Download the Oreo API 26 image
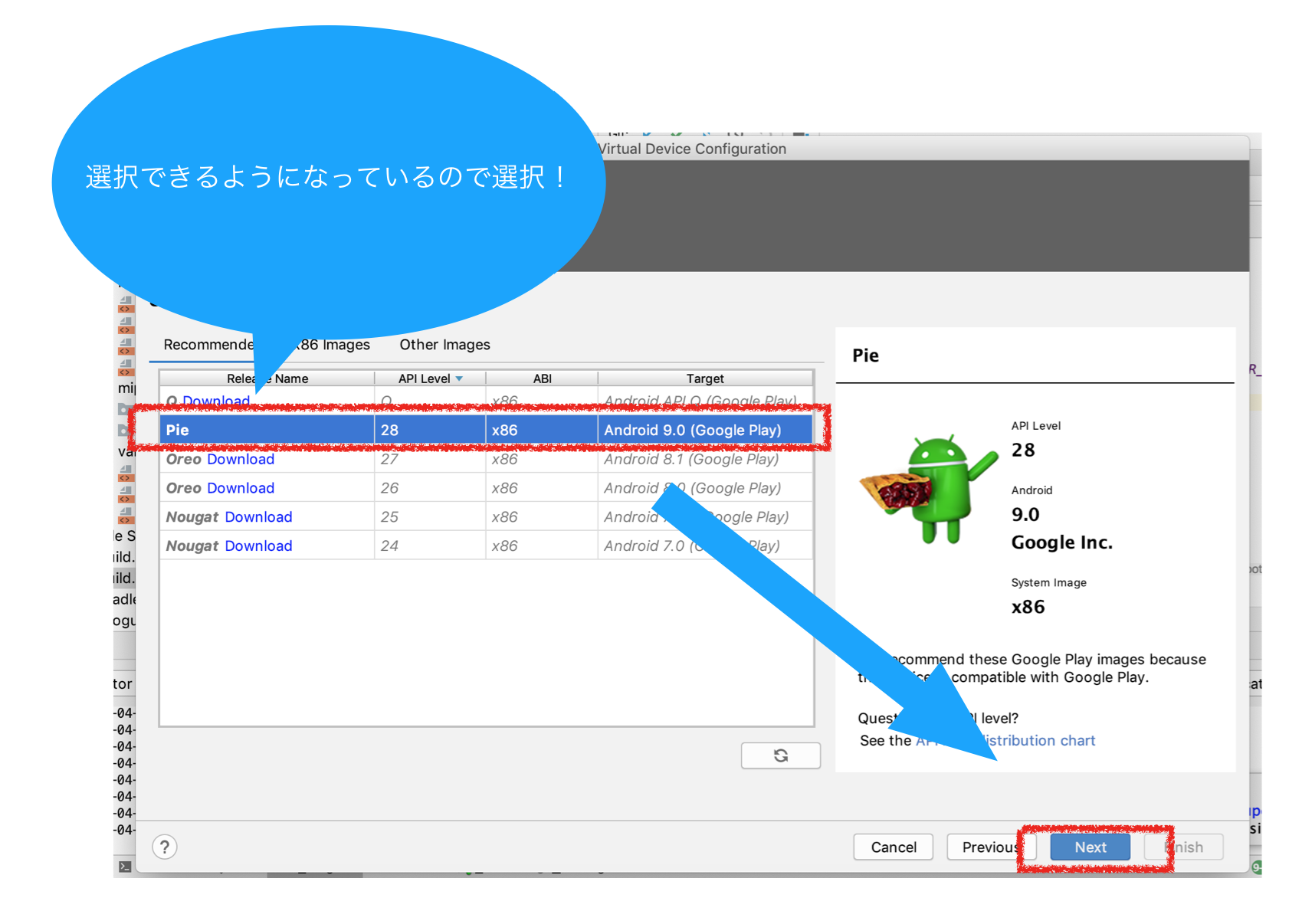 (x=241, y=488)
